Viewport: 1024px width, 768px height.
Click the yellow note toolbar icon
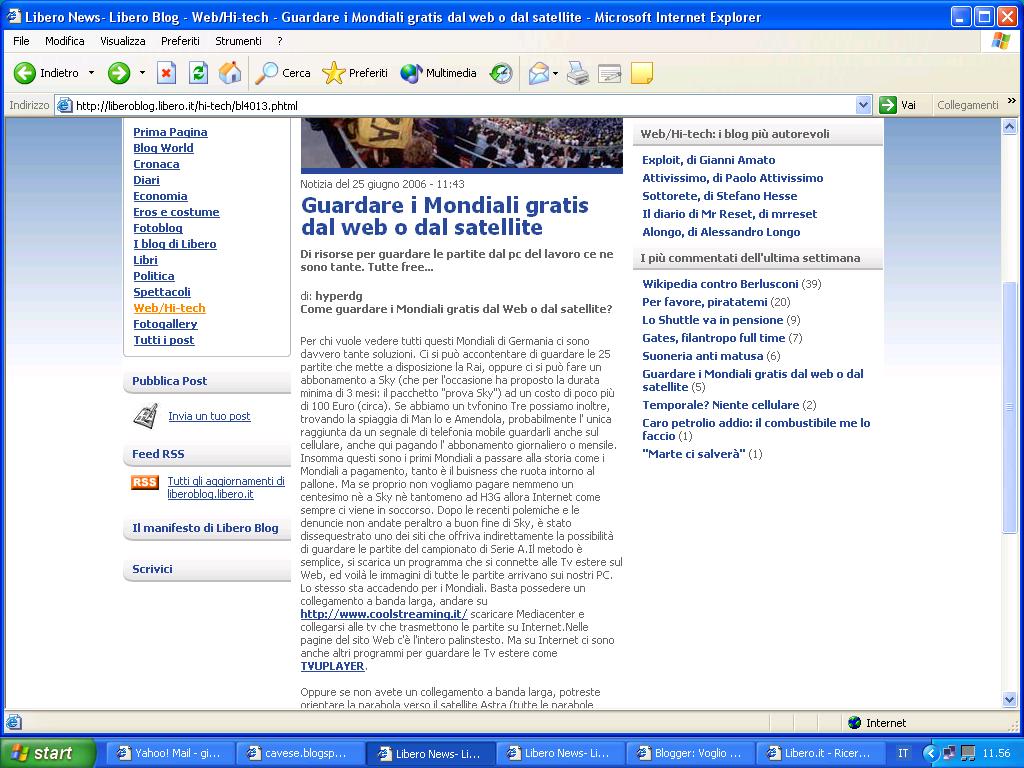641,73
